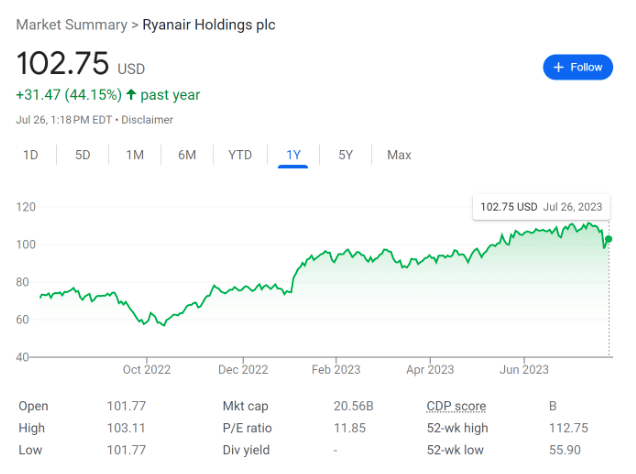The image size is (636, 474).
Task: Click the green up arrow icon
Action: [x=131, y=95]
